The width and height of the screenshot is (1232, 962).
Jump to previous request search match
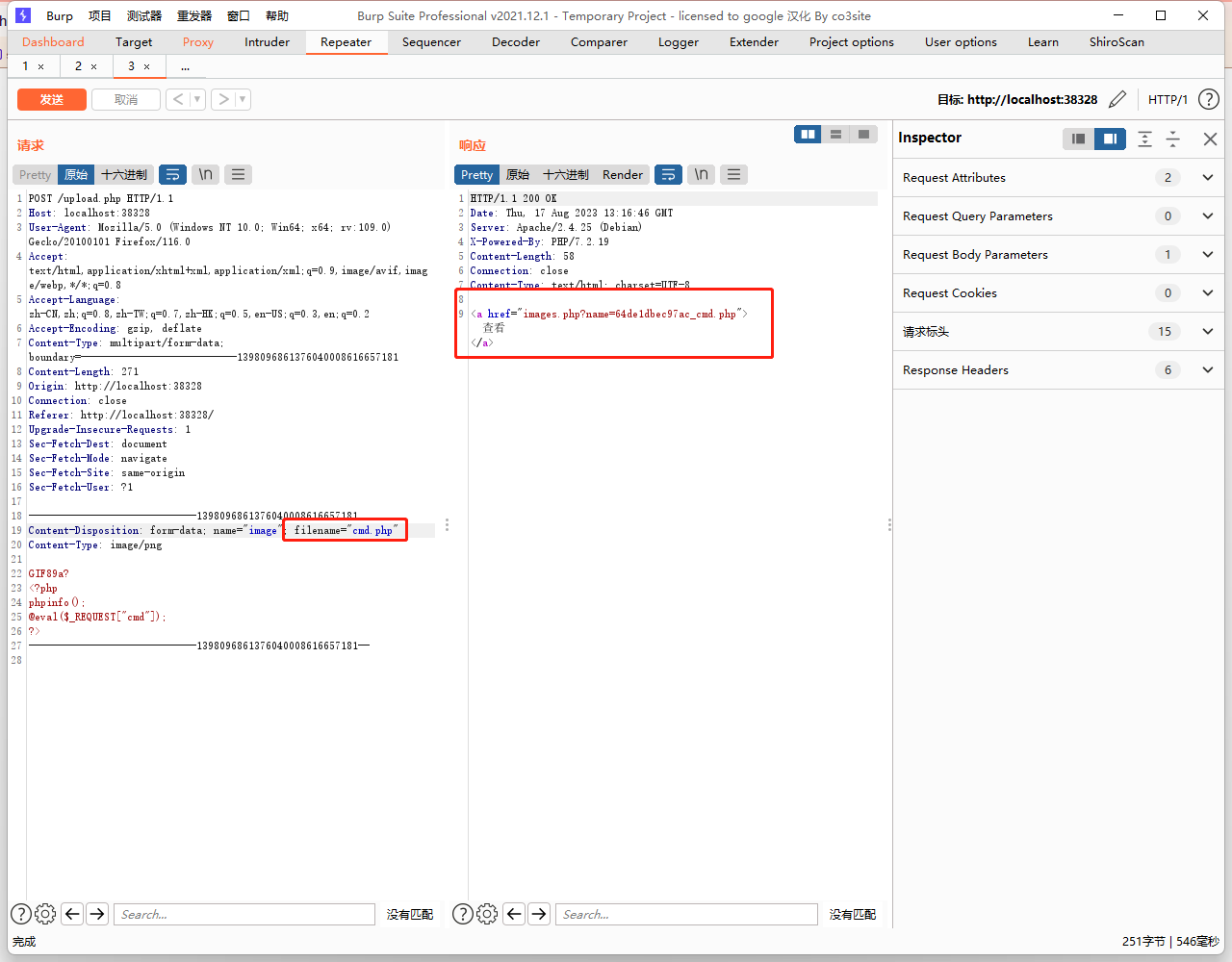coord(72,914)
